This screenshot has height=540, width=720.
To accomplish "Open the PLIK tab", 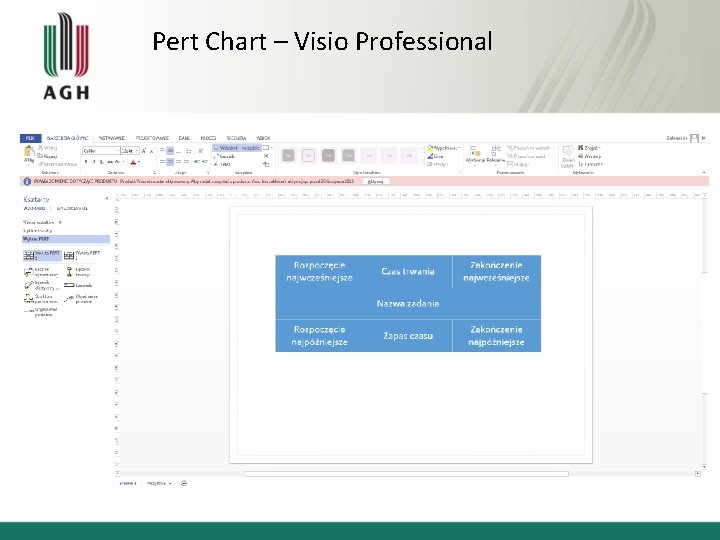I will [x=30, y=138].
